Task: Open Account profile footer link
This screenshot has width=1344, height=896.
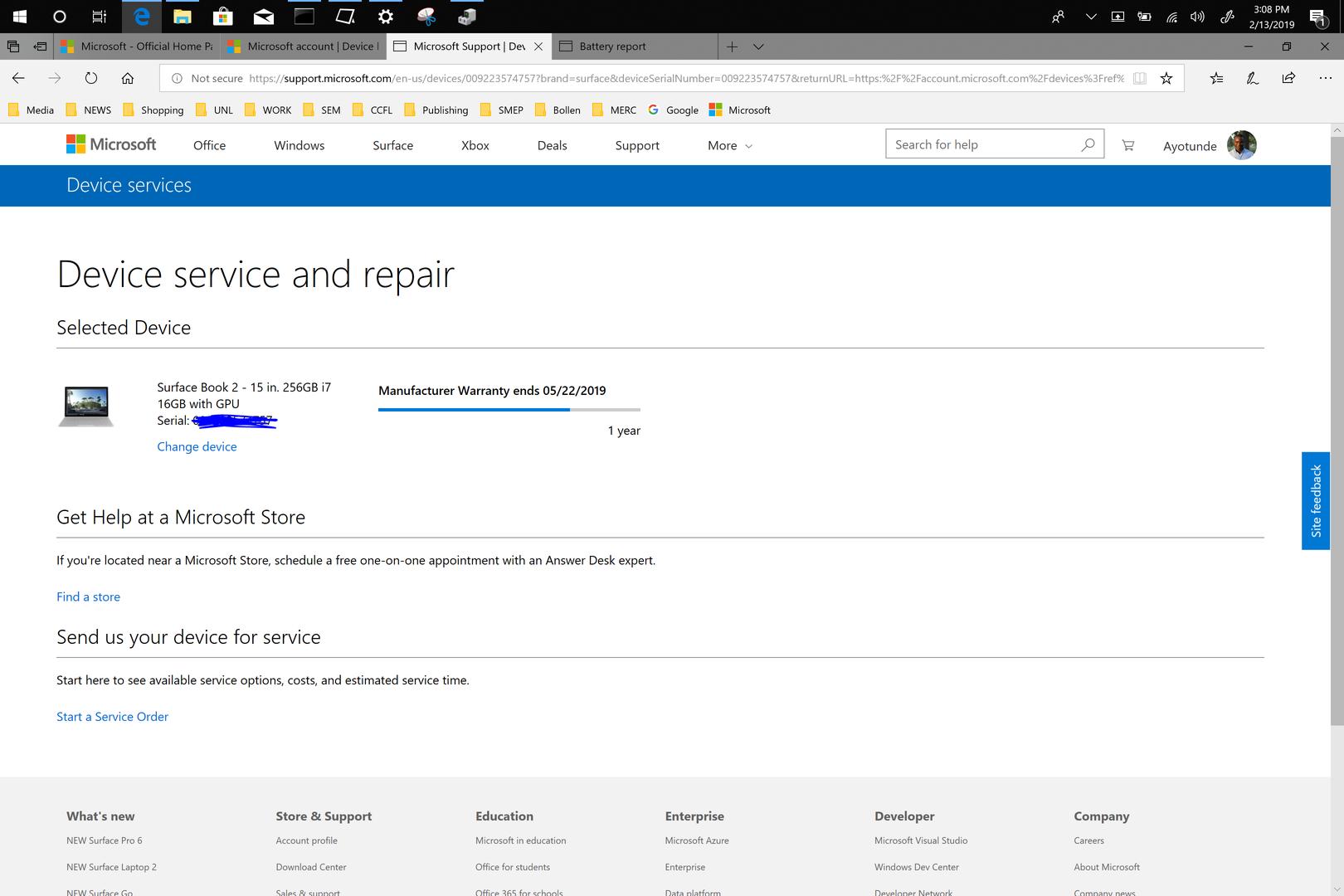Action: (x=306, y=840)
